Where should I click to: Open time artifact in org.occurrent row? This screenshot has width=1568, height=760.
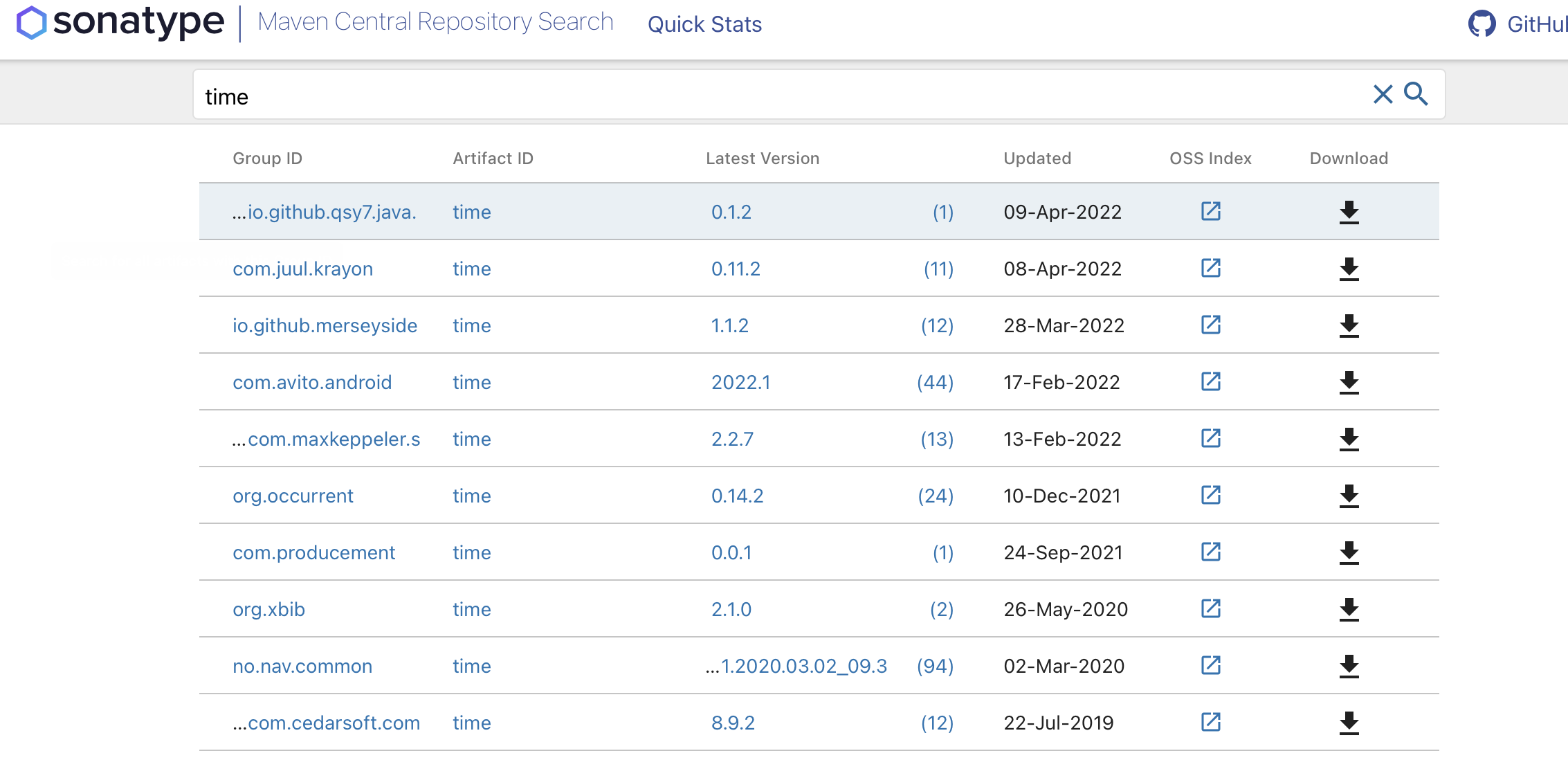pos(472,496)
